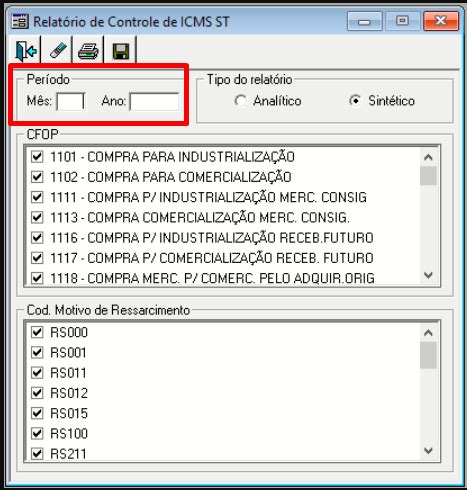Image resolution: width=467 pixels, height=490 pixels.
Task: Select the RS011 label text
Action: 68,373
